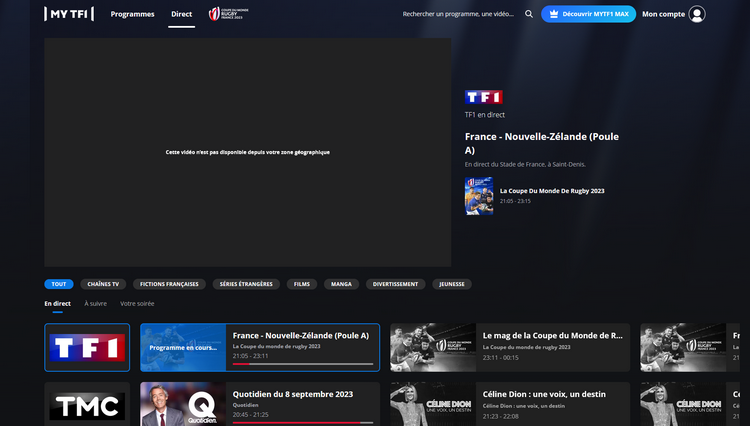750x426 pixels.
Task: Open Céline Dion : une voix, un destin title
Action: pos(544,394)
